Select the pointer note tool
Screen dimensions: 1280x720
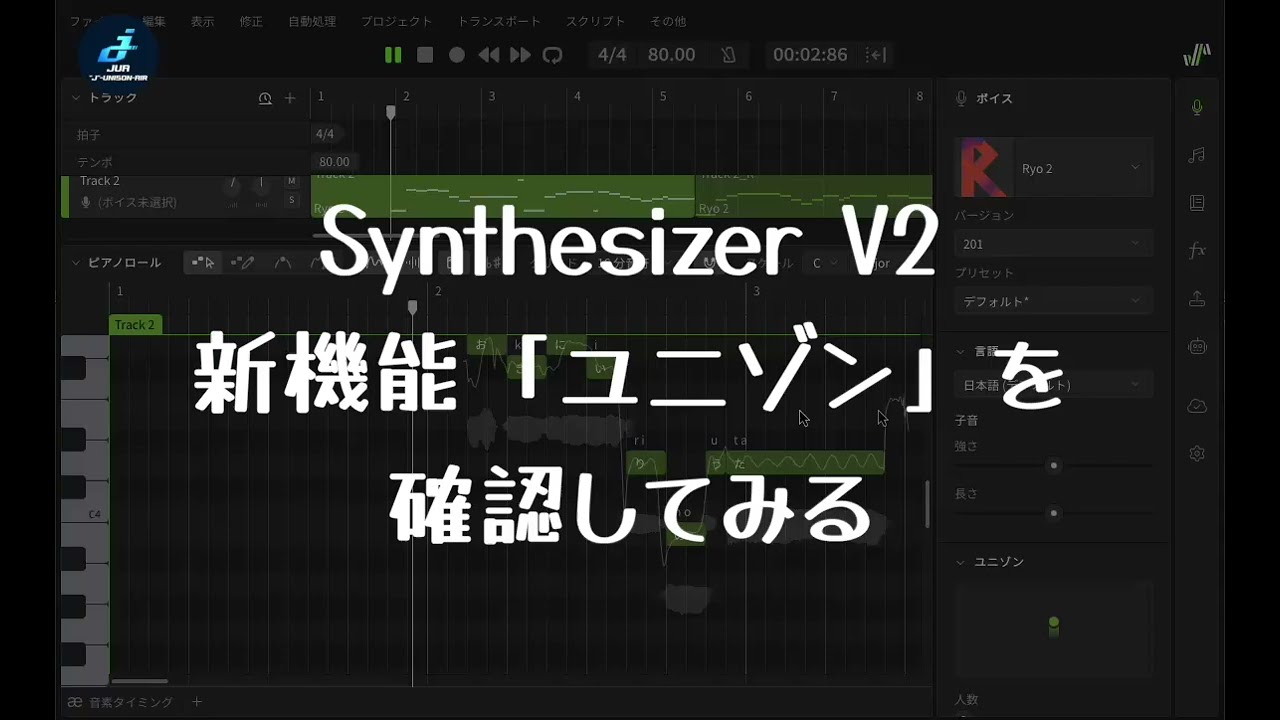203,263
